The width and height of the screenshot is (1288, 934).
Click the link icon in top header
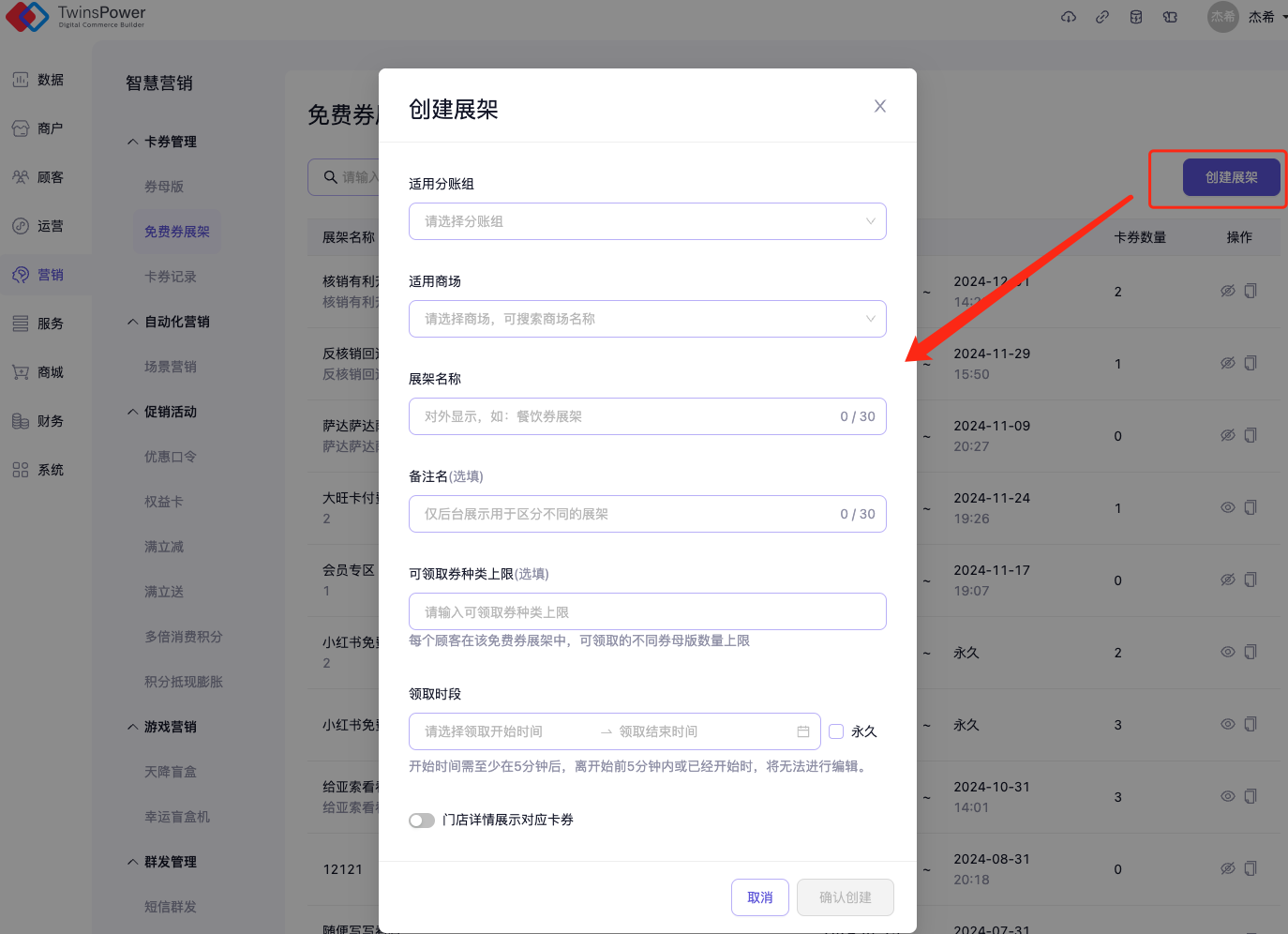[x=1102, y=17]
